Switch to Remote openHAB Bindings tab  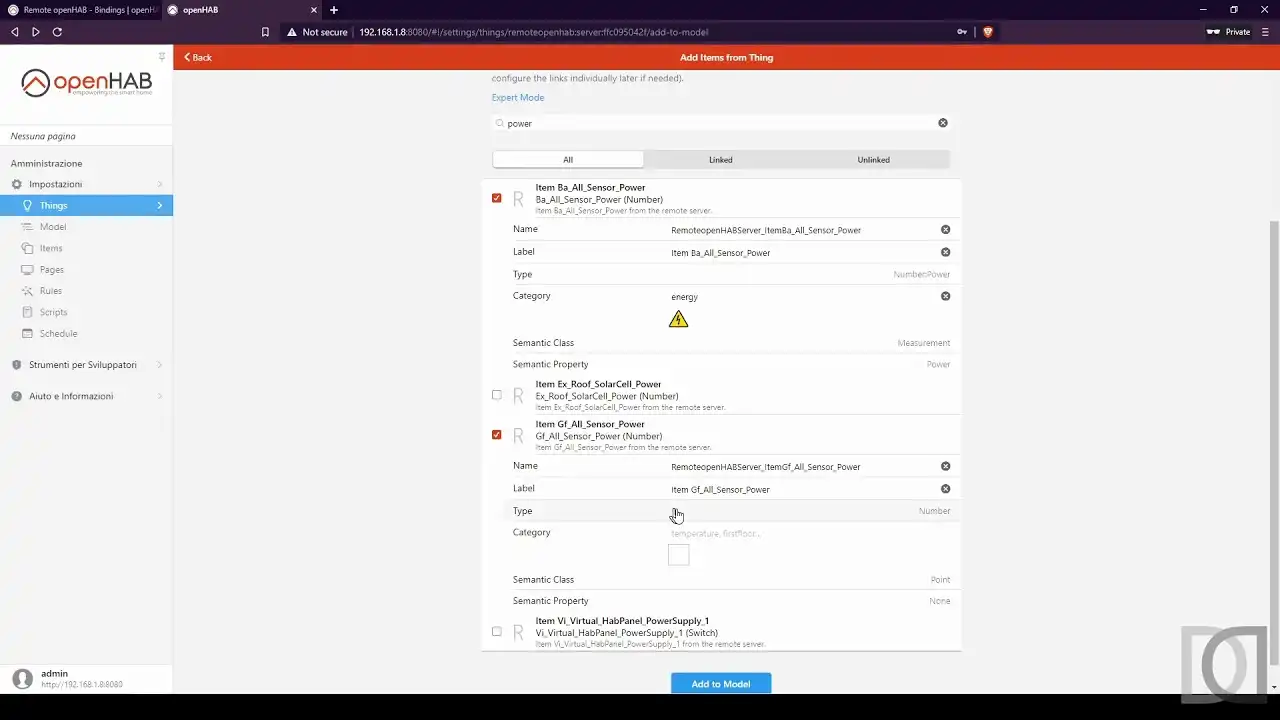[83, 10]
